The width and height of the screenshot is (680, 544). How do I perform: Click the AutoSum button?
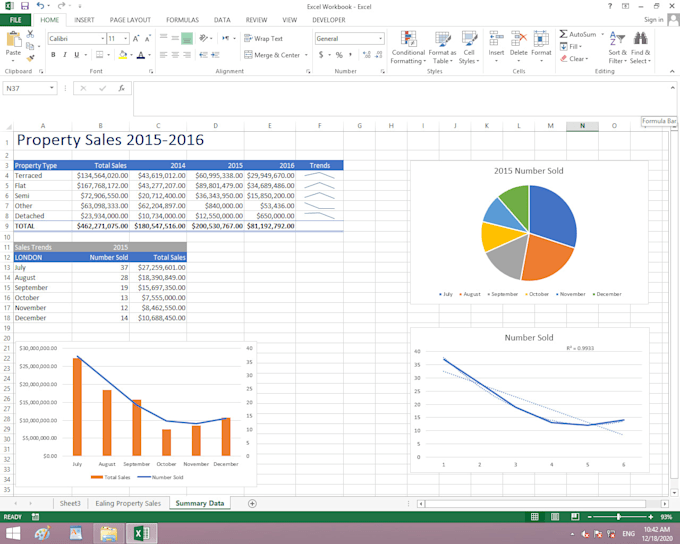pos(578,34)
